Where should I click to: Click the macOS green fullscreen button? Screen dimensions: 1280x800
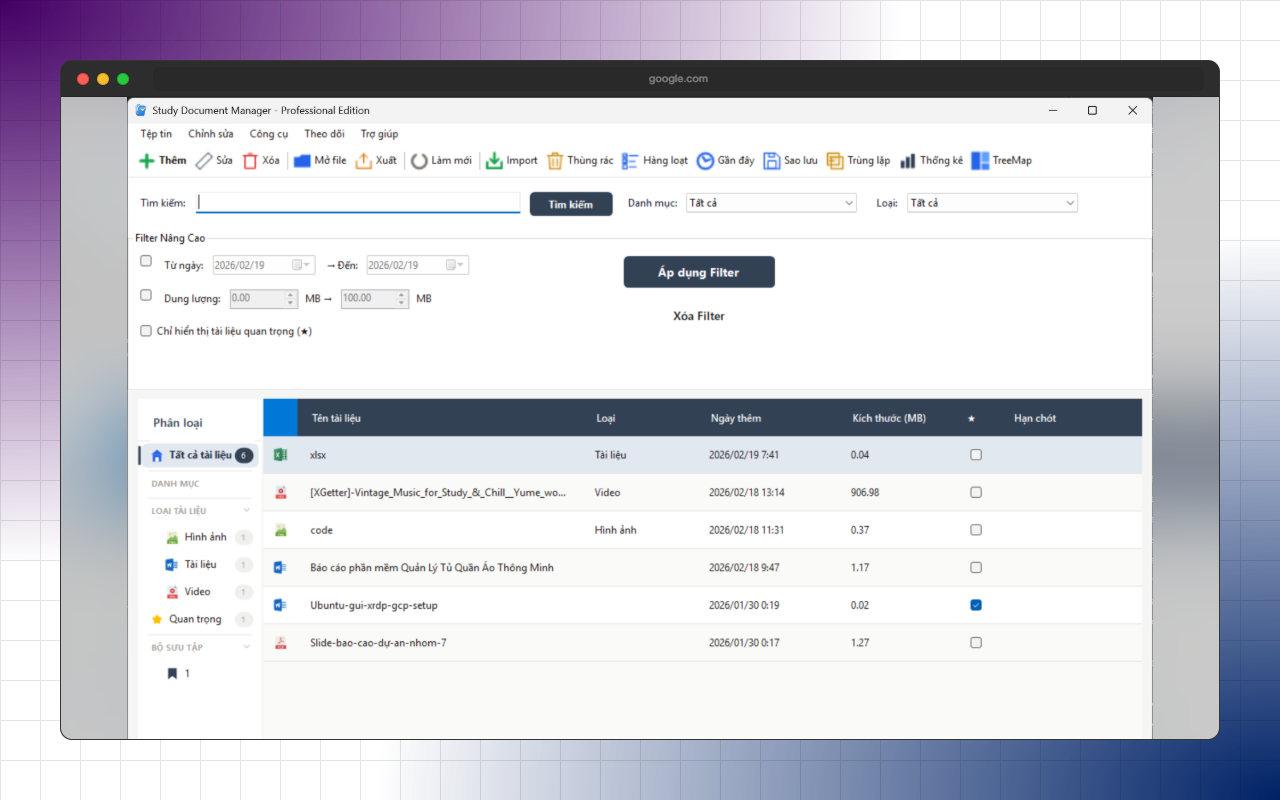[123, 79]
